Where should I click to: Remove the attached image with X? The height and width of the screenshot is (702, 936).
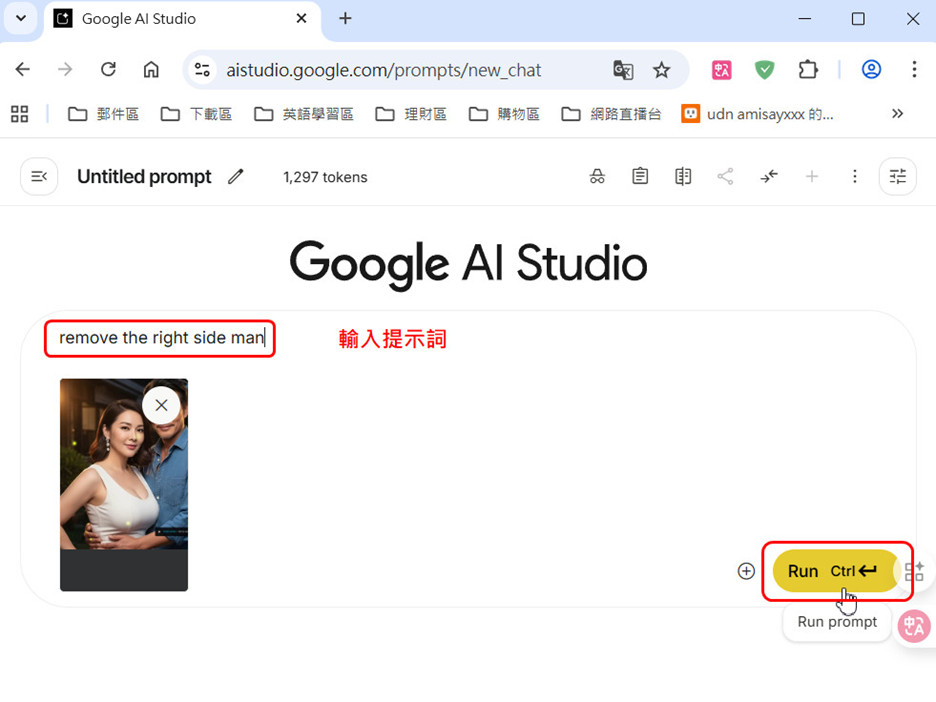click(x=161, y=406)
